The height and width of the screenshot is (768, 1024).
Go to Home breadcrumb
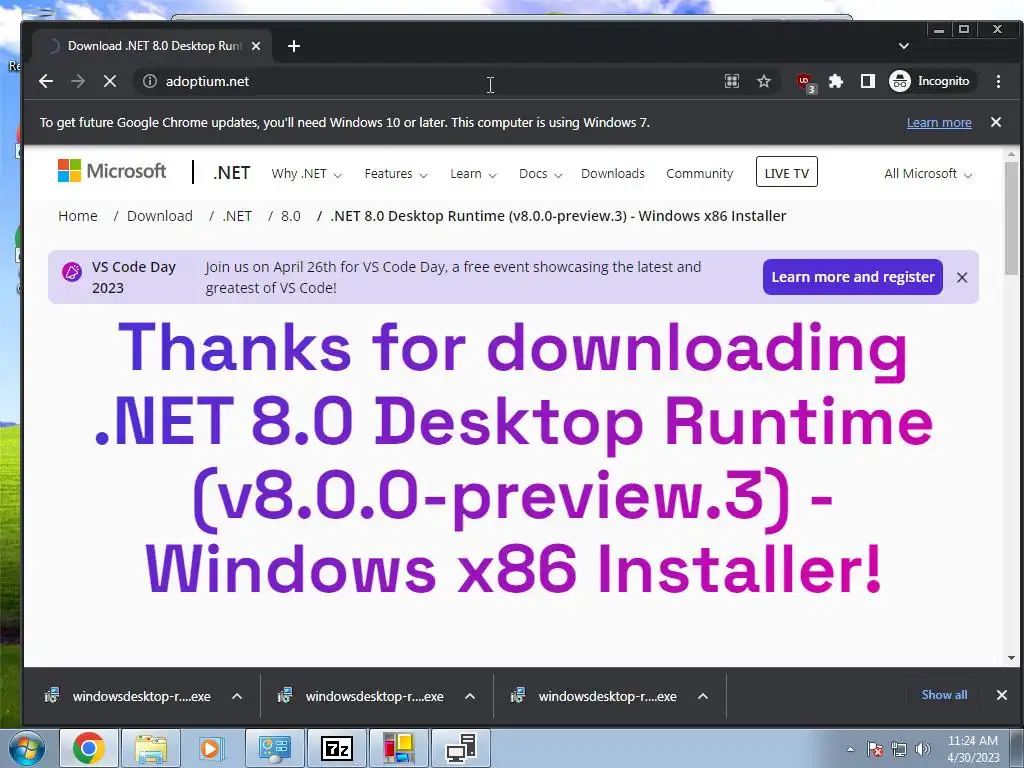(78, 216)
